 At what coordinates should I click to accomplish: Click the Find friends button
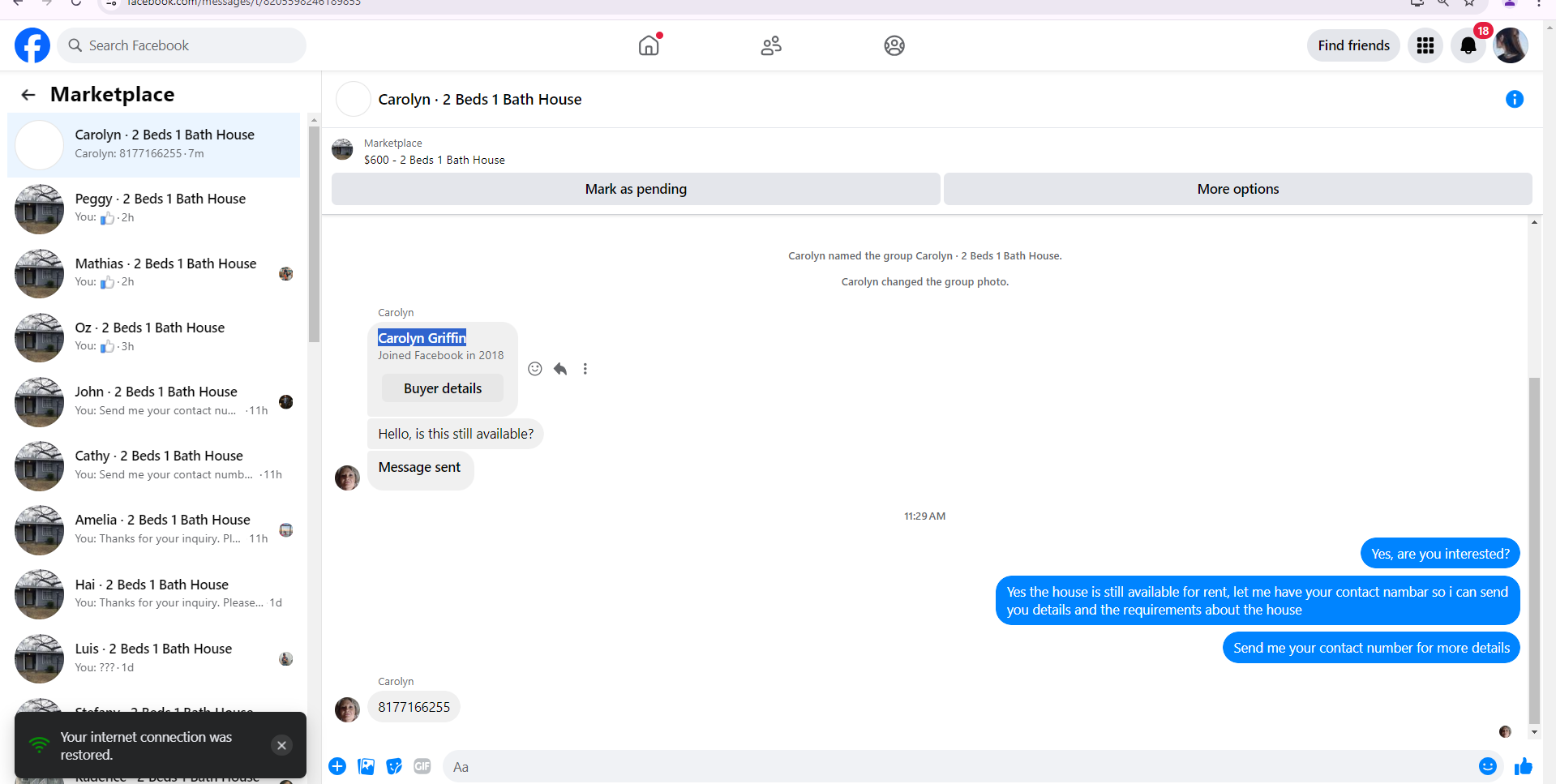tap(1353, 45)
